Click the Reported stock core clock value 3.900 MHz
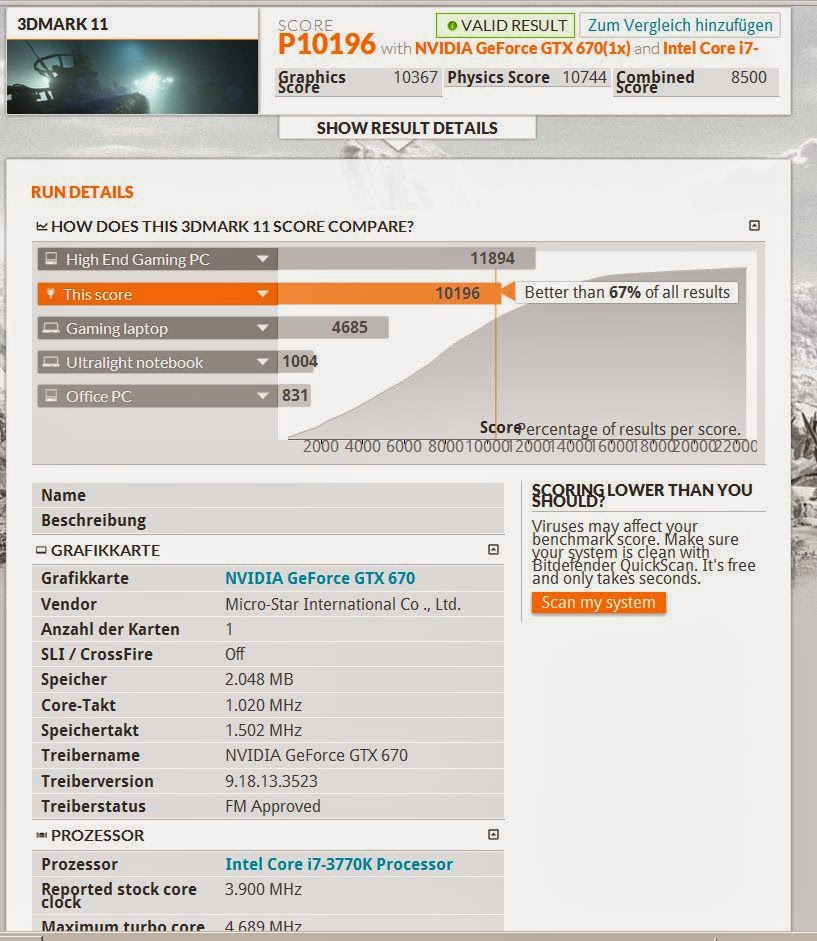 (264, 889)
